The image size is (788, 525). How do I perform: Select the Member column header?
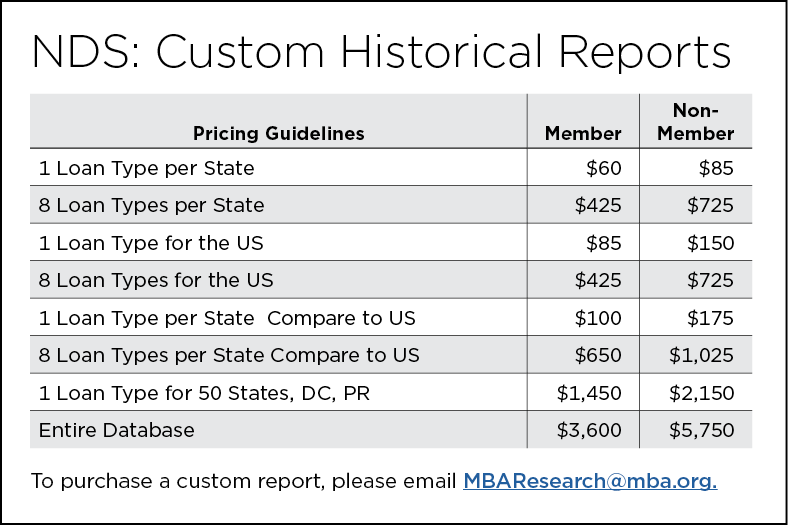[x=582, y=133]
